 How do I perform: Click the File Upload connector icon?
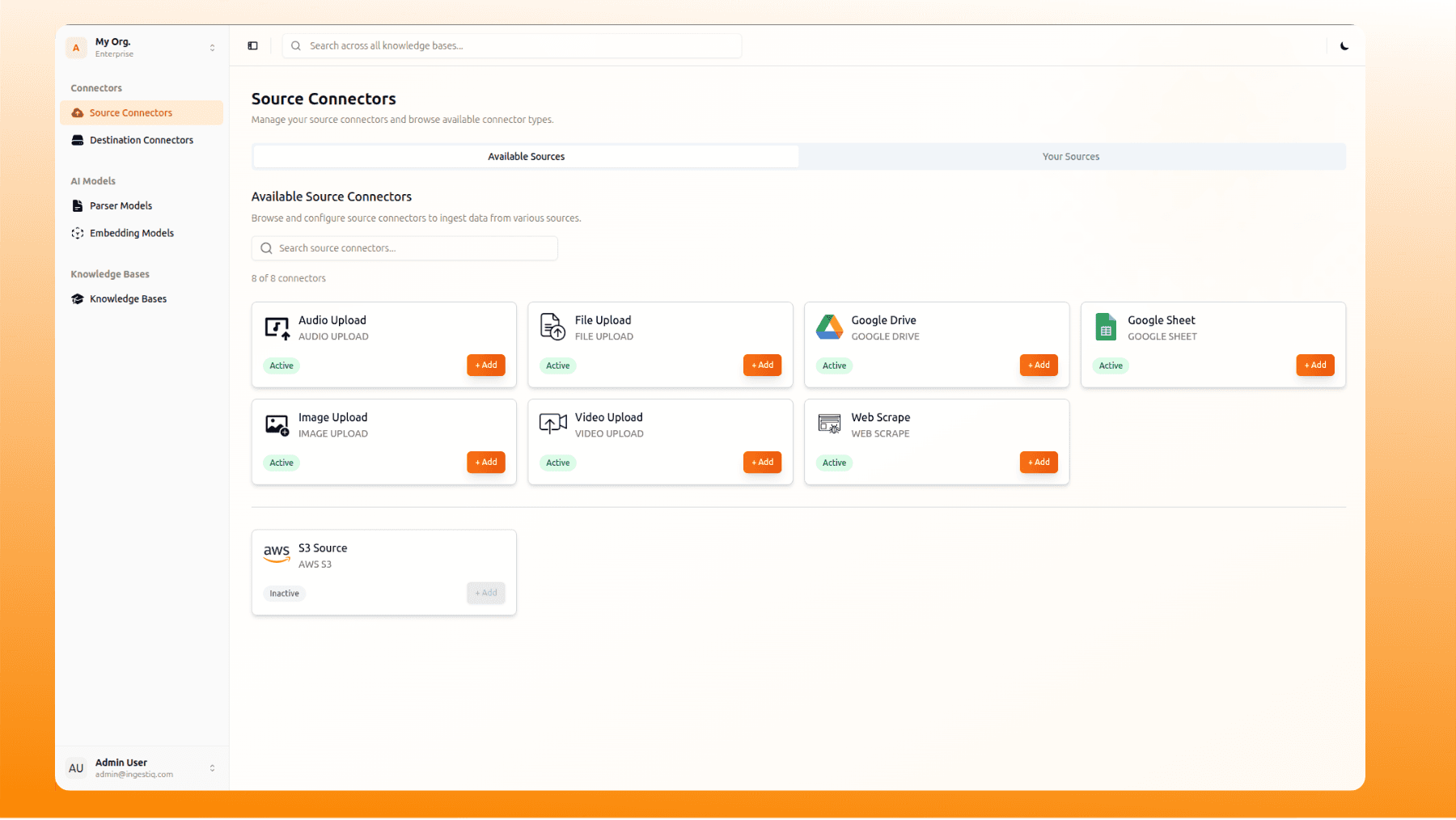(553, 328)
